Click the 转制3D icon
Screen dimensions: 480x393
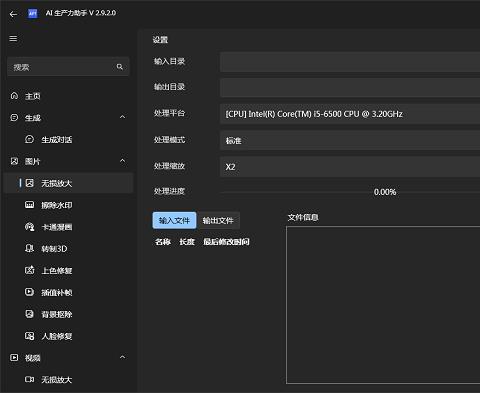[x=29, y=248]
